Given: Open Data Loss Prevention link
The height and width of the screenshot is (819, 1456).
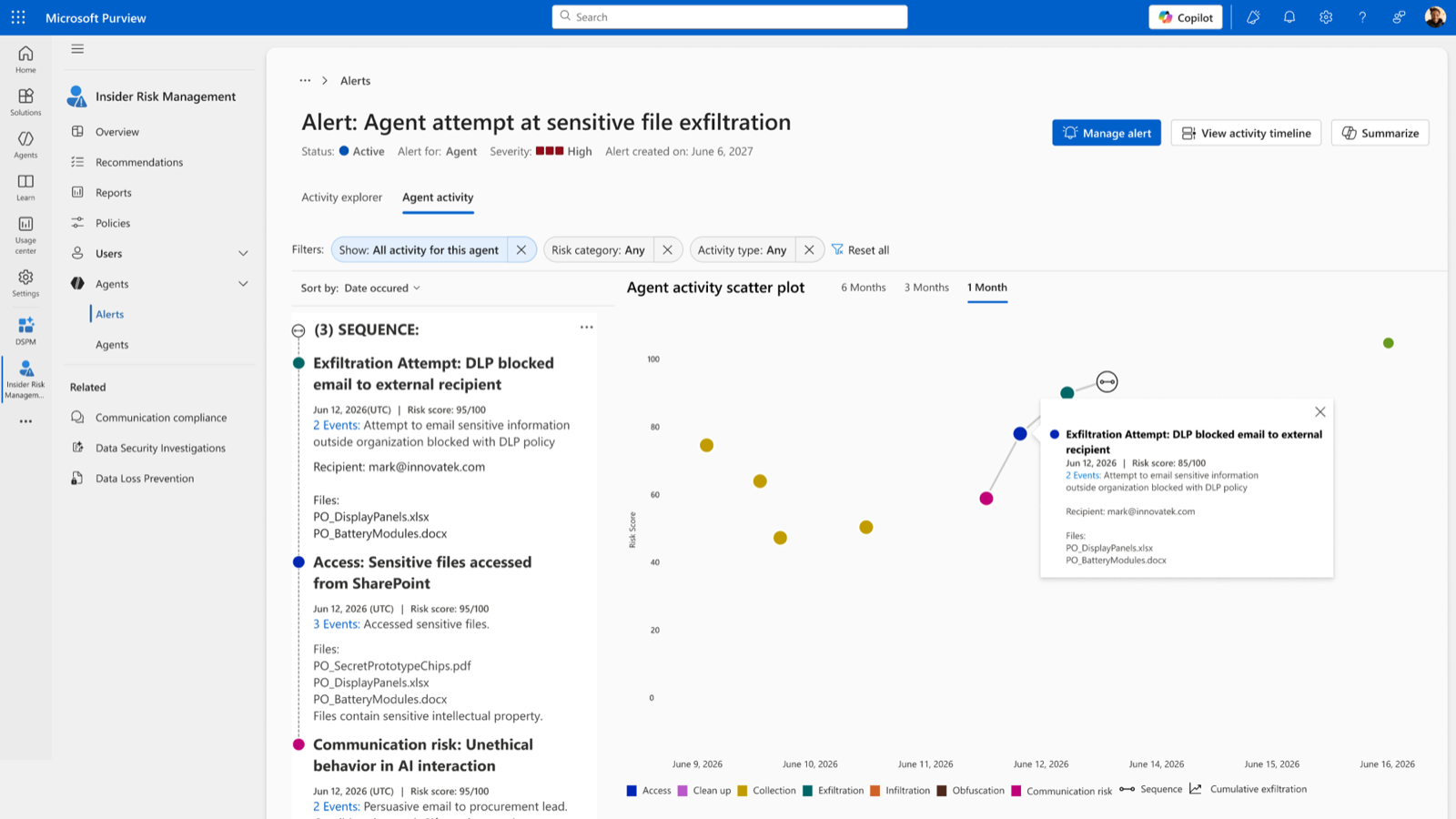Looking at the screenshot, I should click(x=145, y=479).
